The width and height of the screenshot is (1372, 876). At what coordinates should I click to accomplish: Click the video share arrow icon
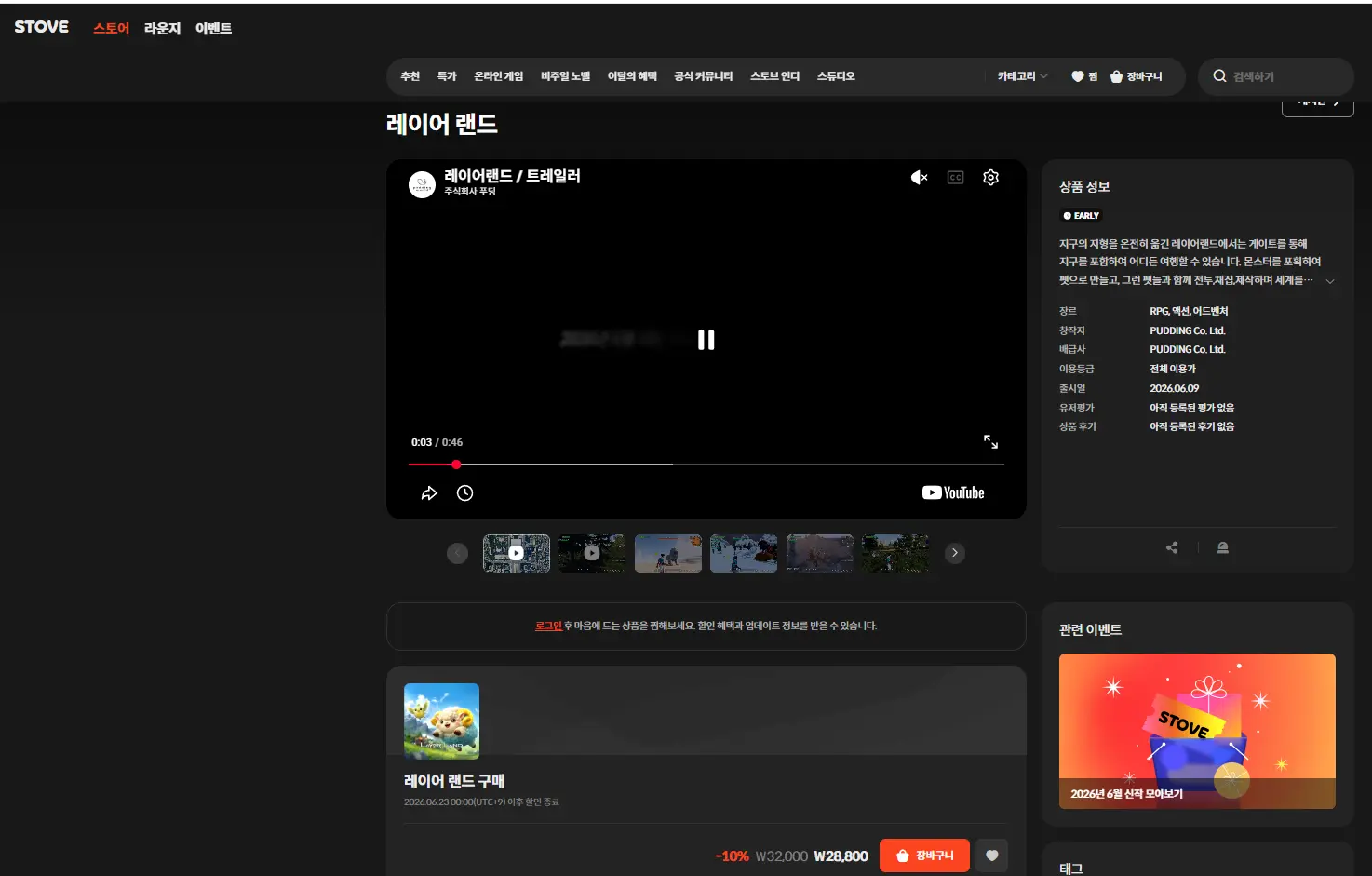point(429,493)
